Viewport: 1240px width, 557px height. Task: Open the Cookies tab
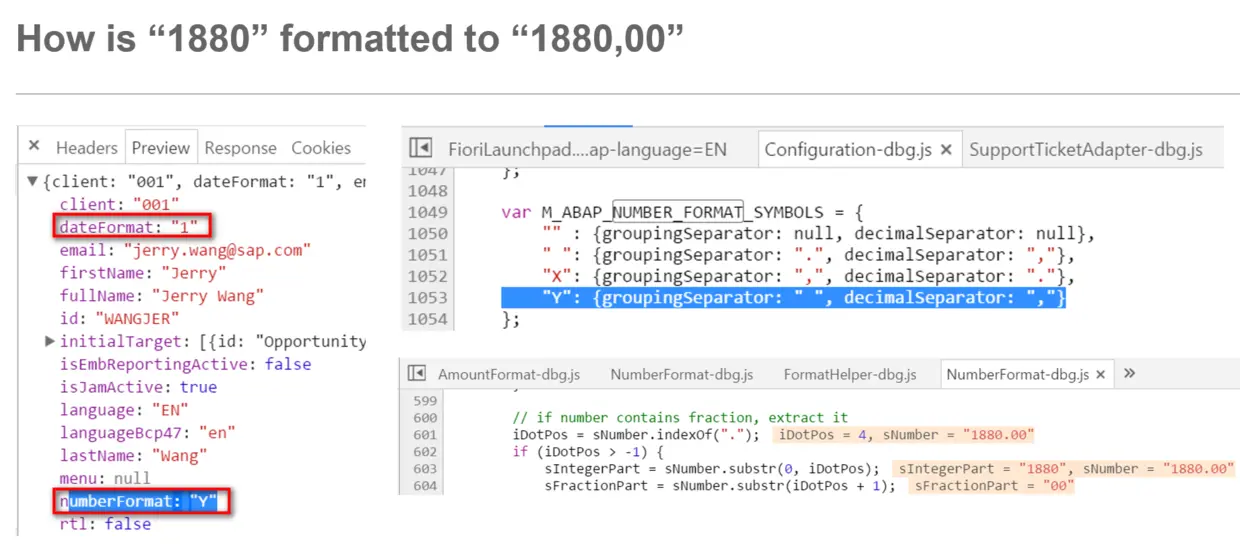coord(321,147)
